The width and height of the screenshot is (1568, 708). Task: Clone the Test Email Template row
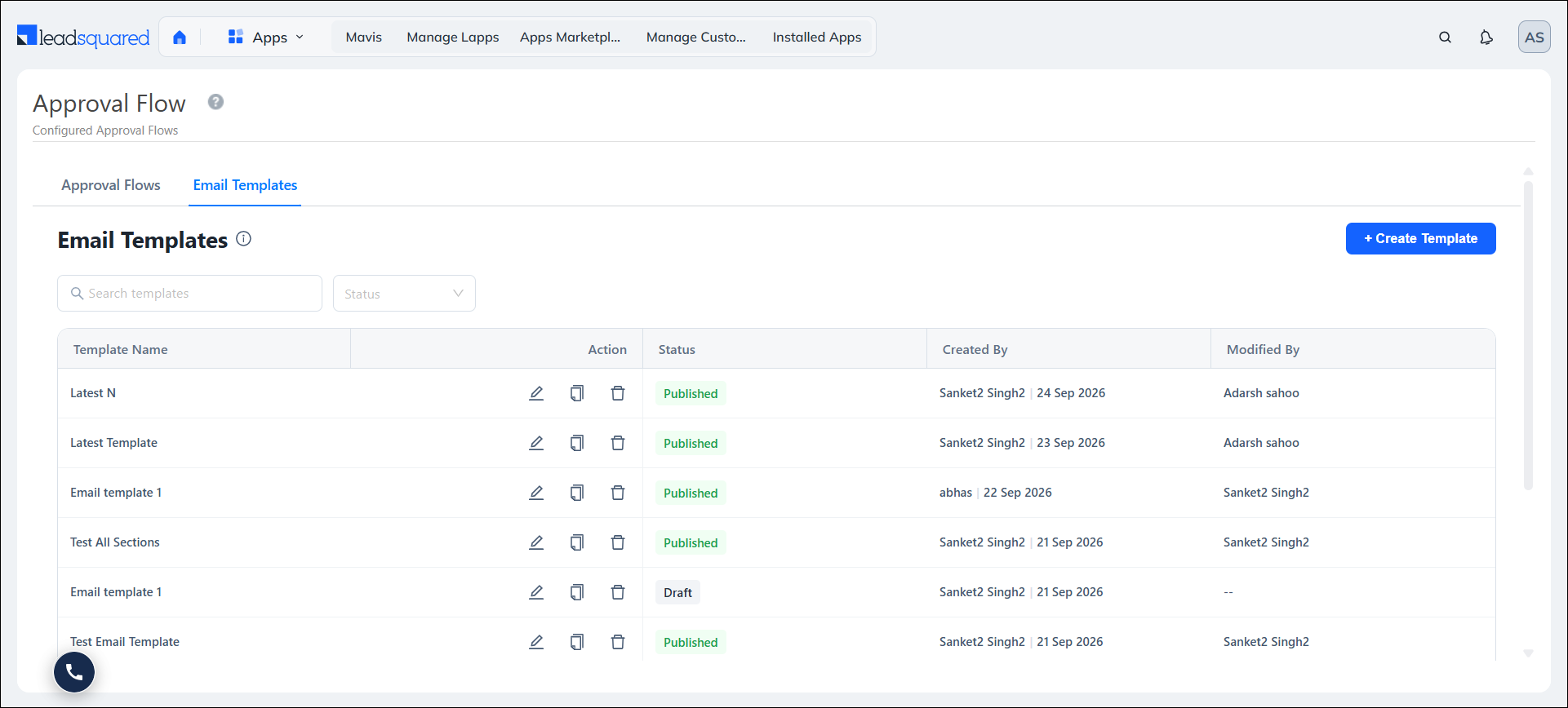577,642
